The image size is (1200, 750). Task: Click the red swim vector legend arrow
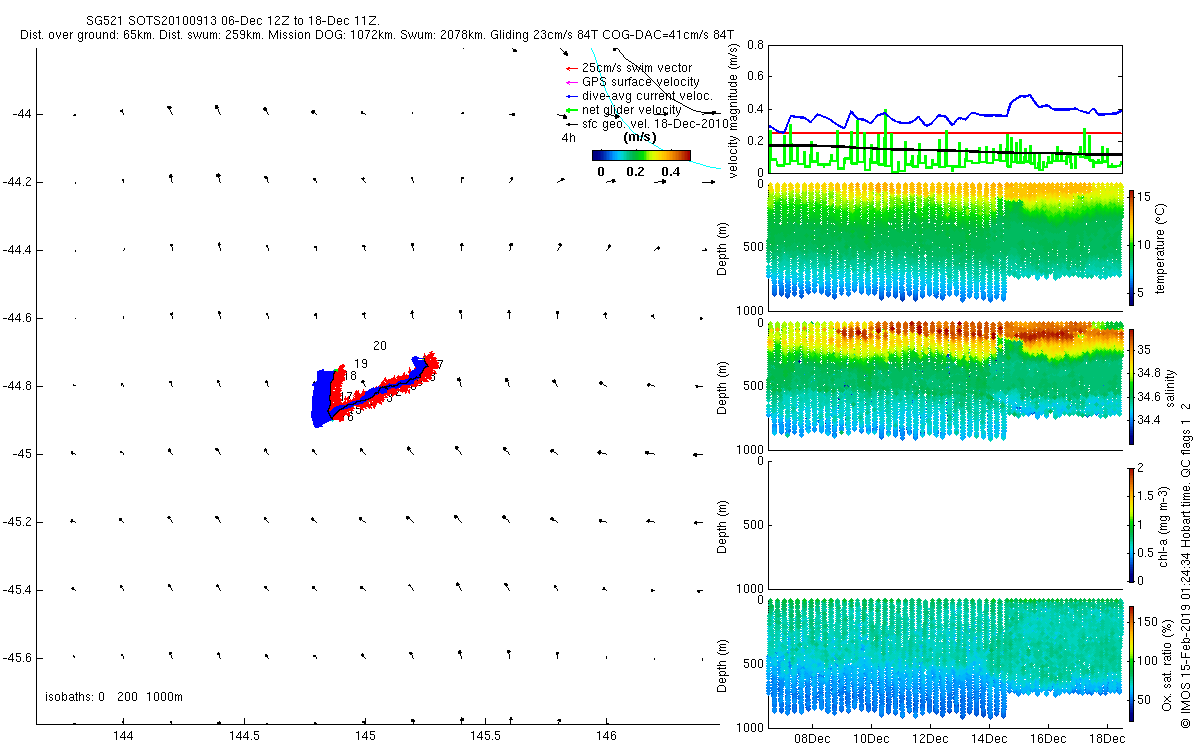point(570,68)
